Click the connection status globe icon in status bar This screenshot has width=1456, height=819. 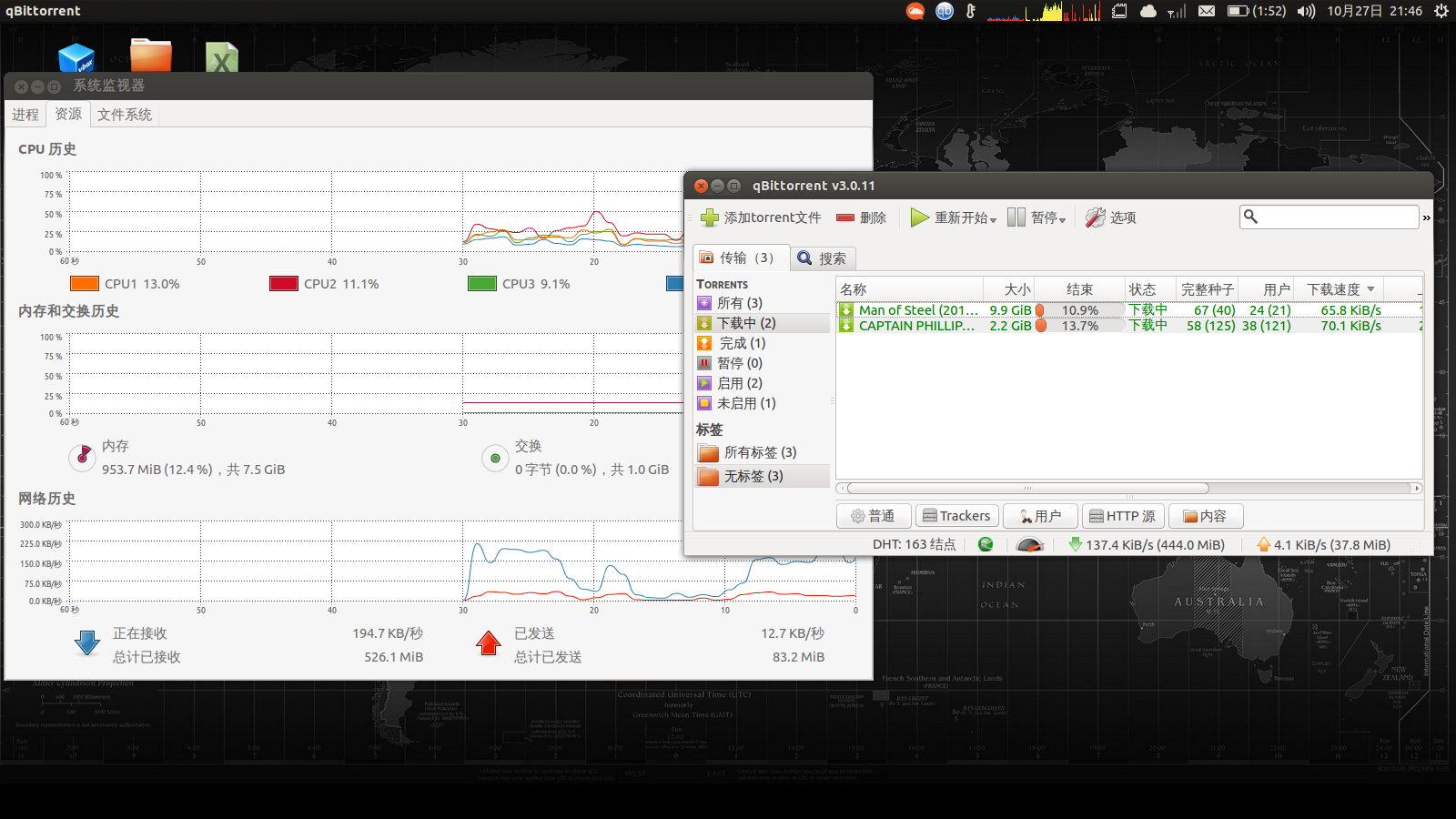tap(986, 544)
